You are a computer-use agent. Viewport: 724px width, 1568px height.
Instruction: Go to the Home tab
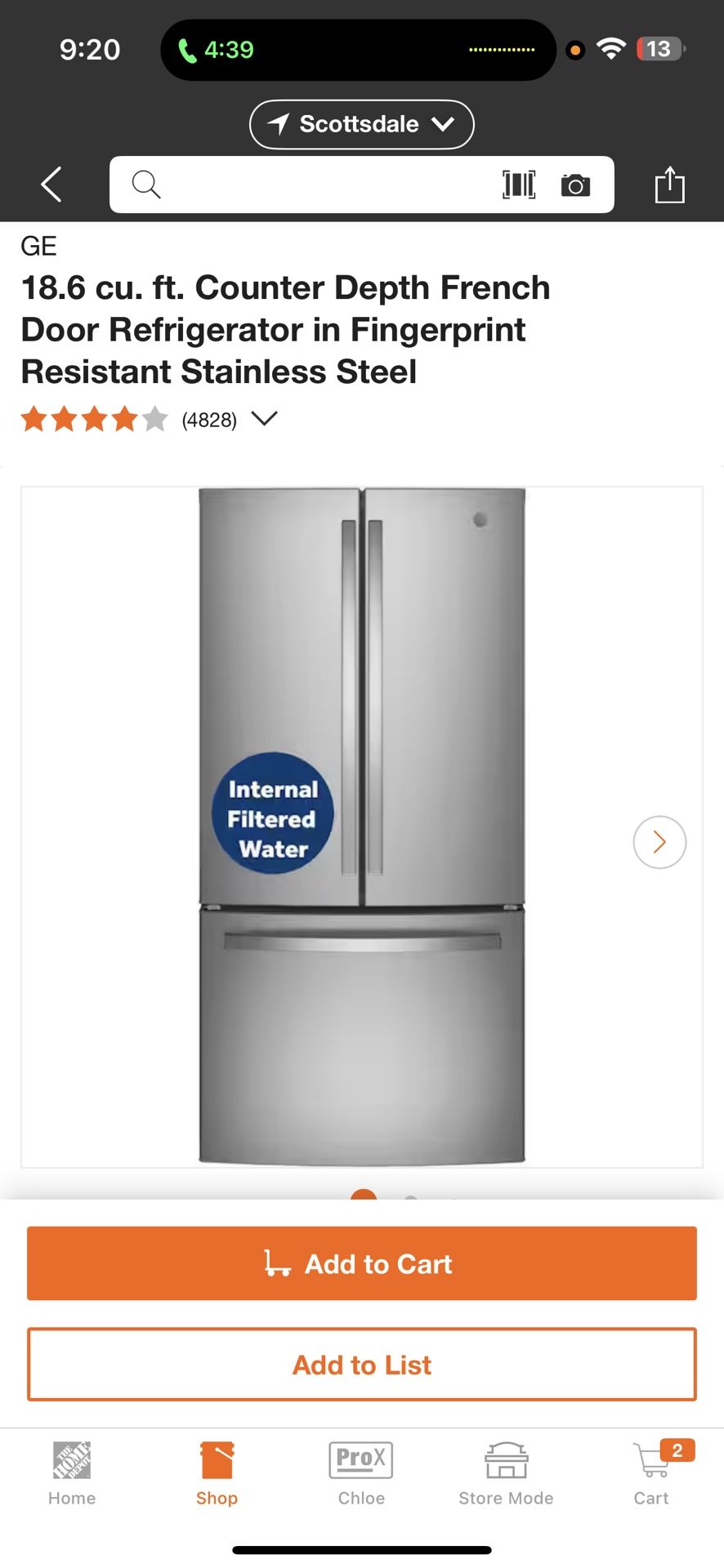pos(72,1473)
